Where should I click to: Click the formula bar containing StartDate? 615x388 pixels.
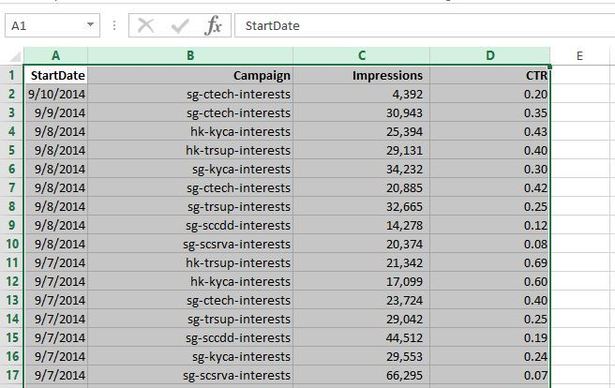(x=424, y=26)
